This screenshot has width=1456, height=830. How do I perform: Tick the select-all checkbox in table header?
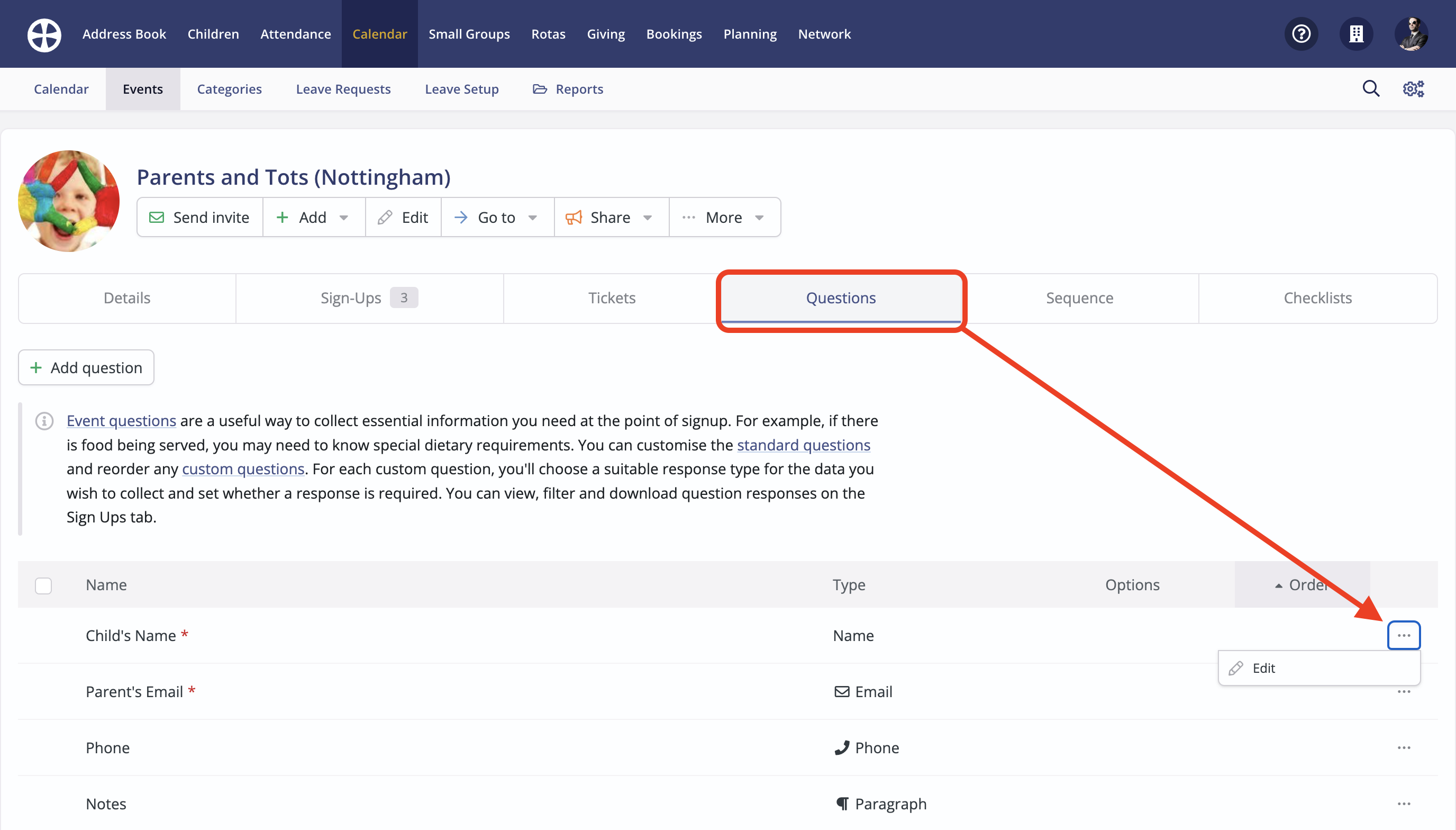tap(43, 585)
